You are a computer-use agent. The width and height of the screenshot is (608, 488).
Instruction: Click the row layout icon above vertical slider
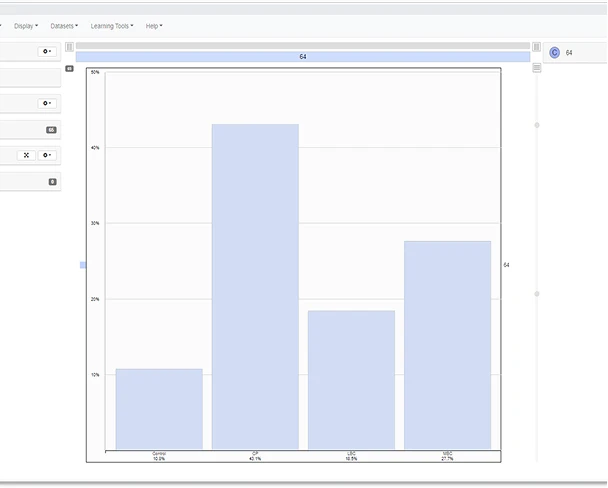pyautogui.click(x=537, y=68)
